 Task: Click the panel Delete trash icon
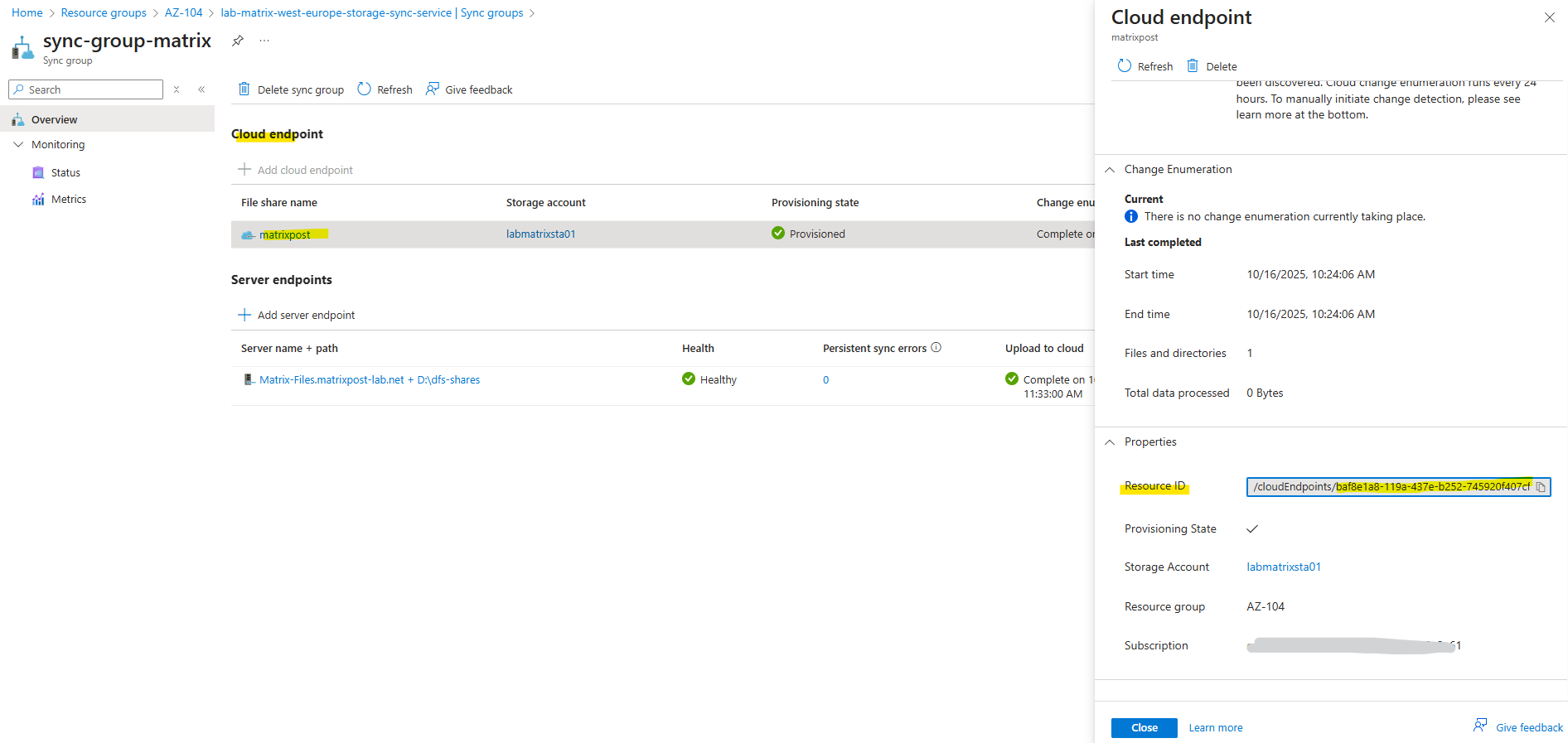(x=1193, y=65)
